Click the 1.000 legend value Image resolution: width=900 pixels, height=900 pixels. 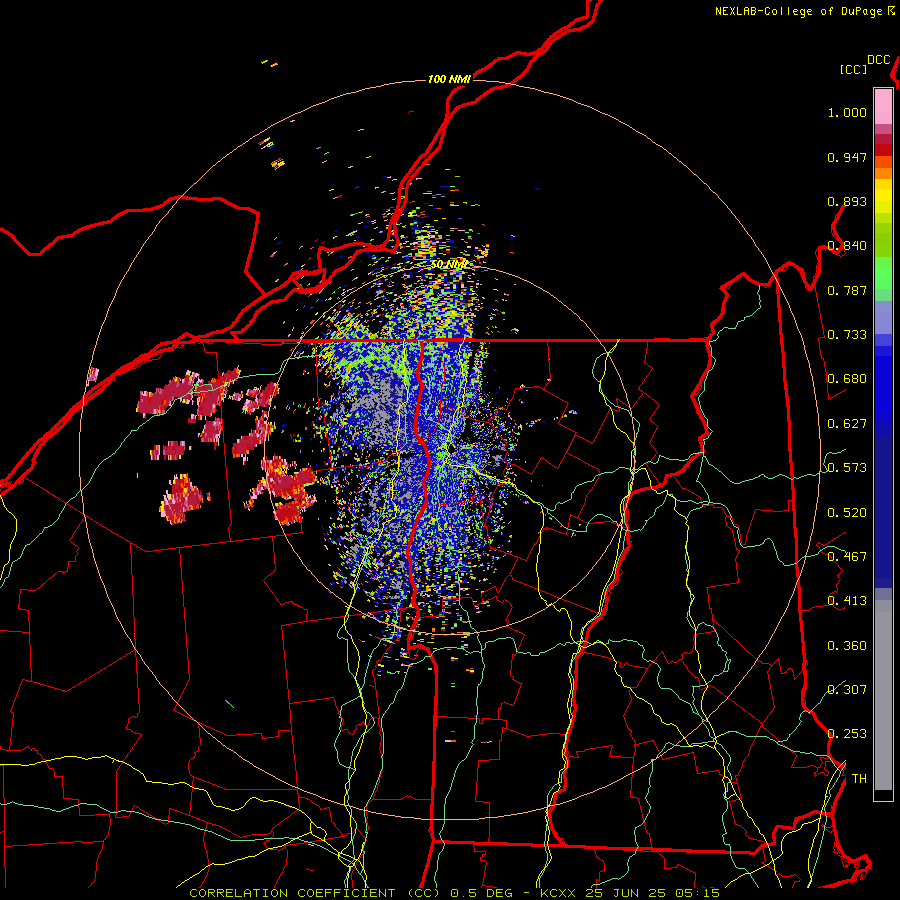[847, 112]
